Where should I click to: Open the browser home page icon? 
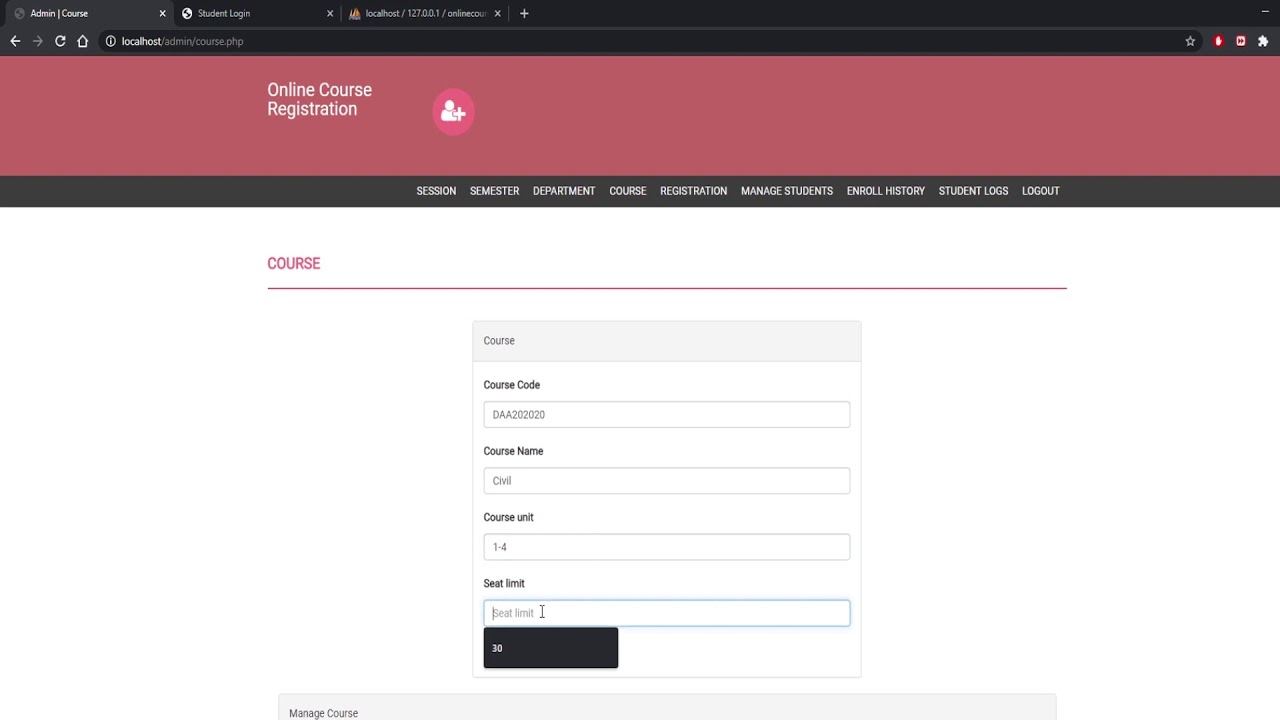[x=83, y=41]
